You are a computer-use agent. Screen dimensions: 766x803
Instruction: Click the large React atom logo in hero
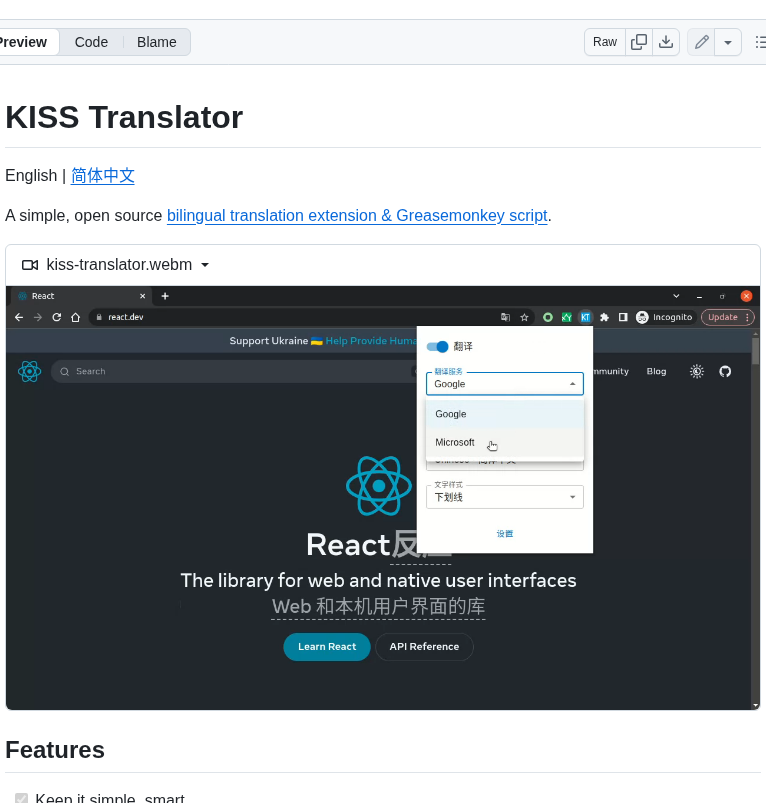[379, 486]
